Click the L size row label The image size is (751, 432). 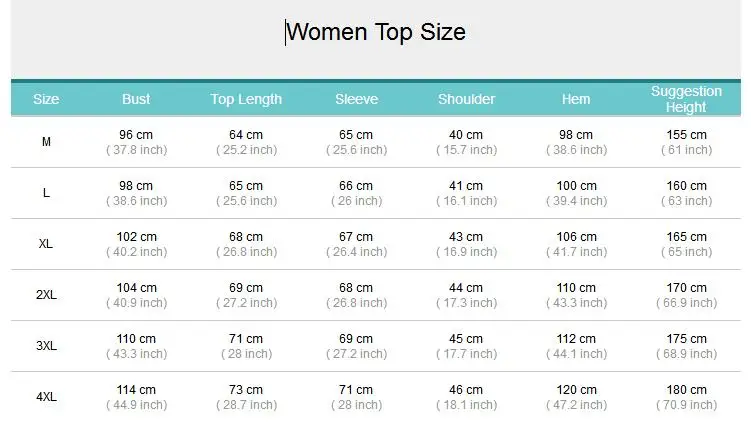coord(46,193)
